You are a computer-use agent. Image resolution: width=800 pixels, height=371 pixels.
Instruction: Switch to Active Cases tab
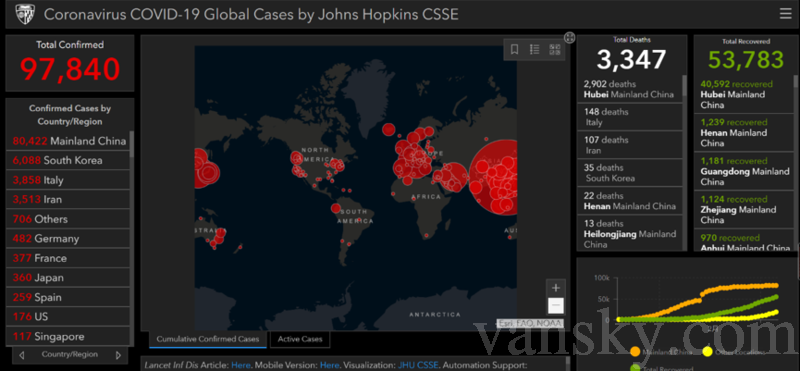[x=300, y=339]
